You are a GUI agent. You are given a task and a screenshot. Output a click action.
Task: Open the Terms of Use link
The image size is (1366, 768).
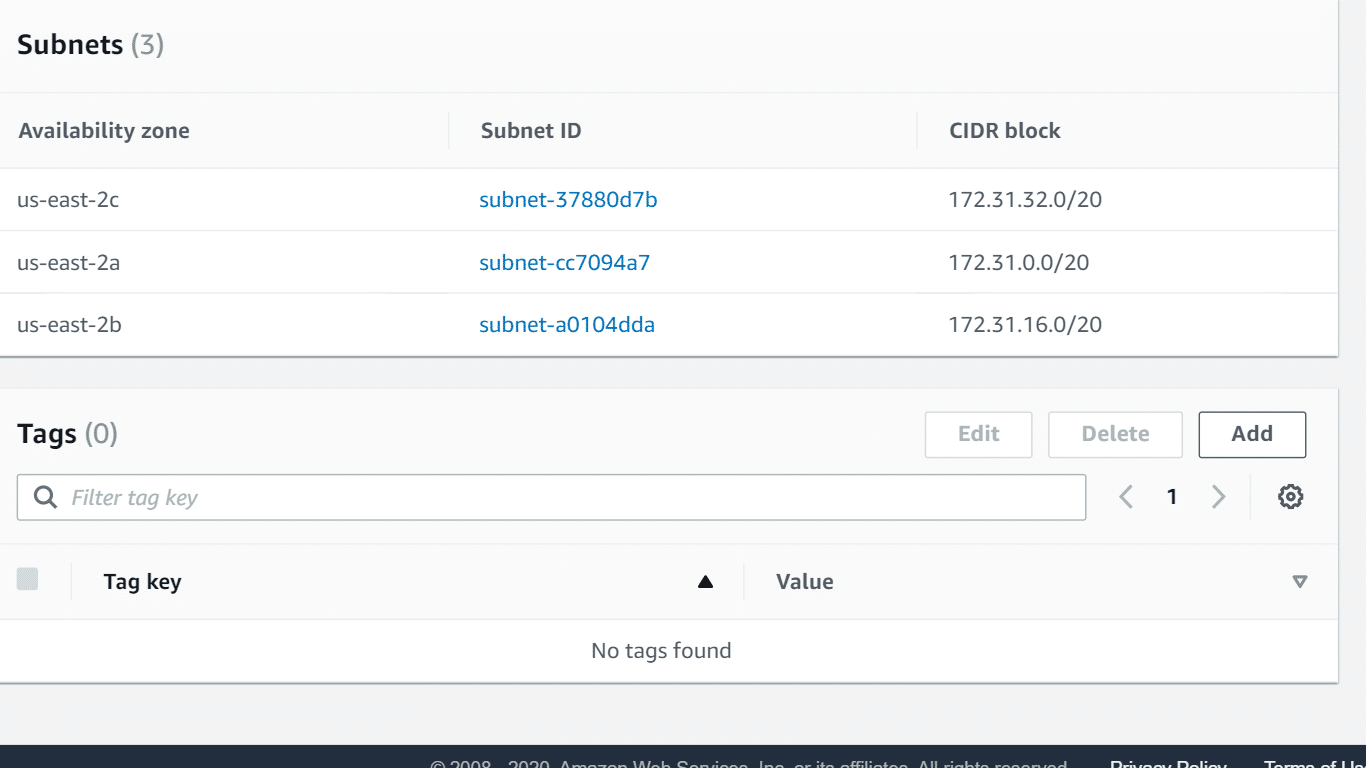pyautogui.click(x=1316, y=763)
